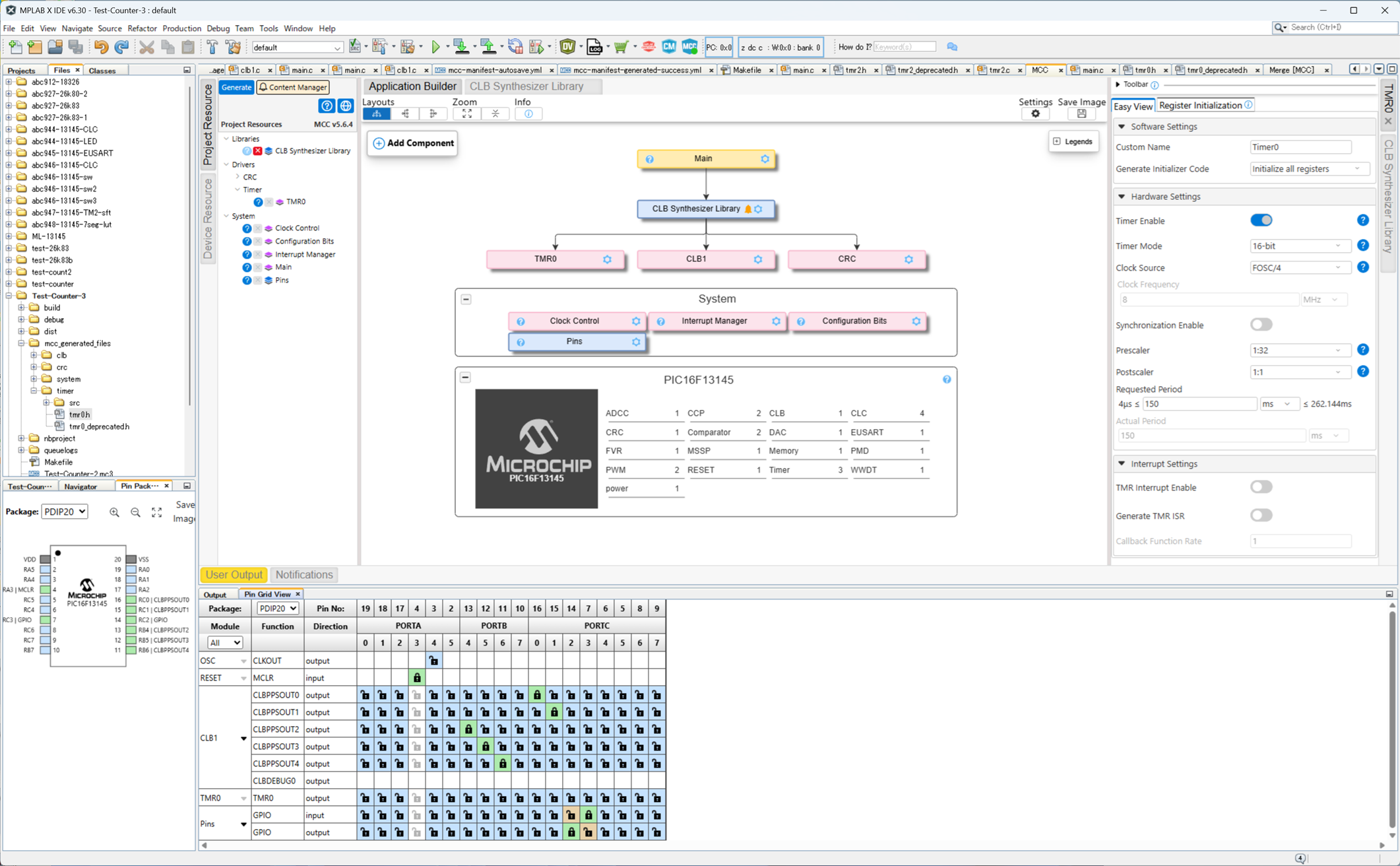Click the Info icon in Application Builder
Image resolution: width=1400 pixels, height=866 pixels.
pyautogui.click(x=528, y=114)
